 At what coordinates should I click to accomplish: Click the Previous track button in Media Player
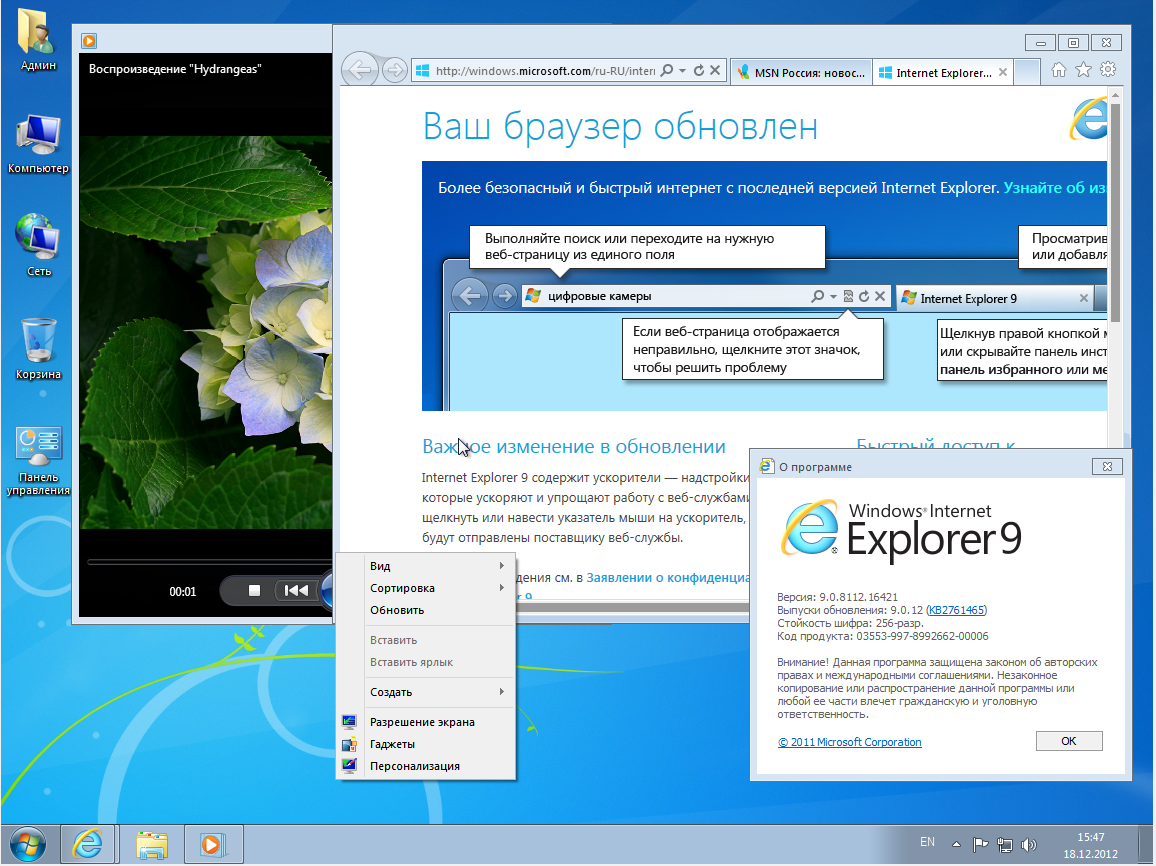pos(296,590)
